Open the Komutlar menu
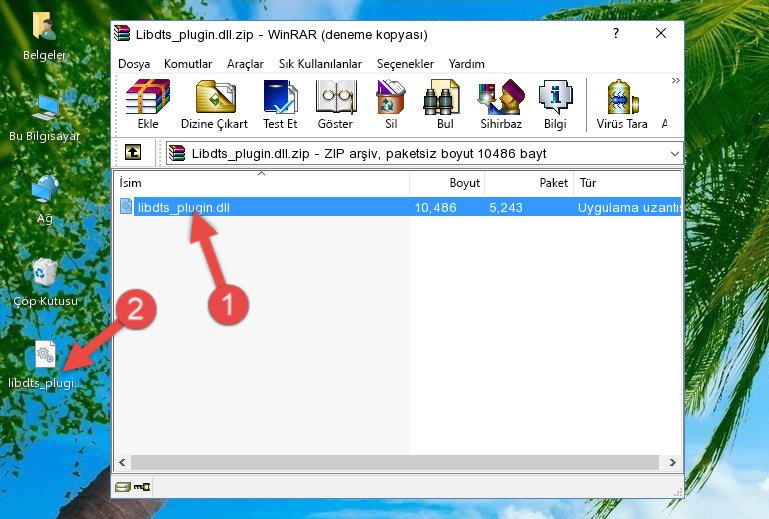 [x=188, y=64]
